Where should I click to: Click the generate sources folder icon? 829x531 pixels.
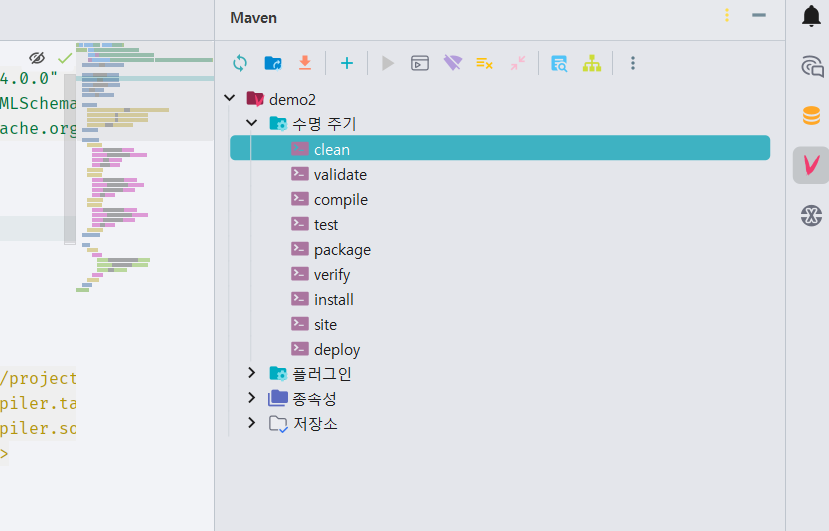pos(273,63)
